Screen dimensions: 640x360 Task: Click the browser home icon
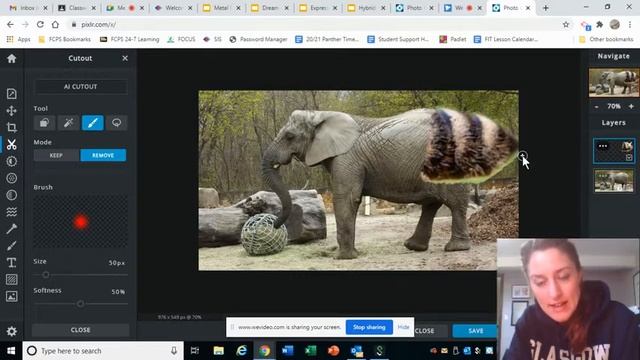pos(55,24)
